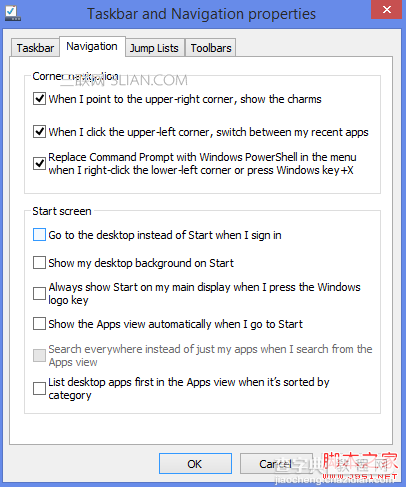Check Show the Apps view automatically
The width and height of the screenshot is (406, 487).
point(39,324)
